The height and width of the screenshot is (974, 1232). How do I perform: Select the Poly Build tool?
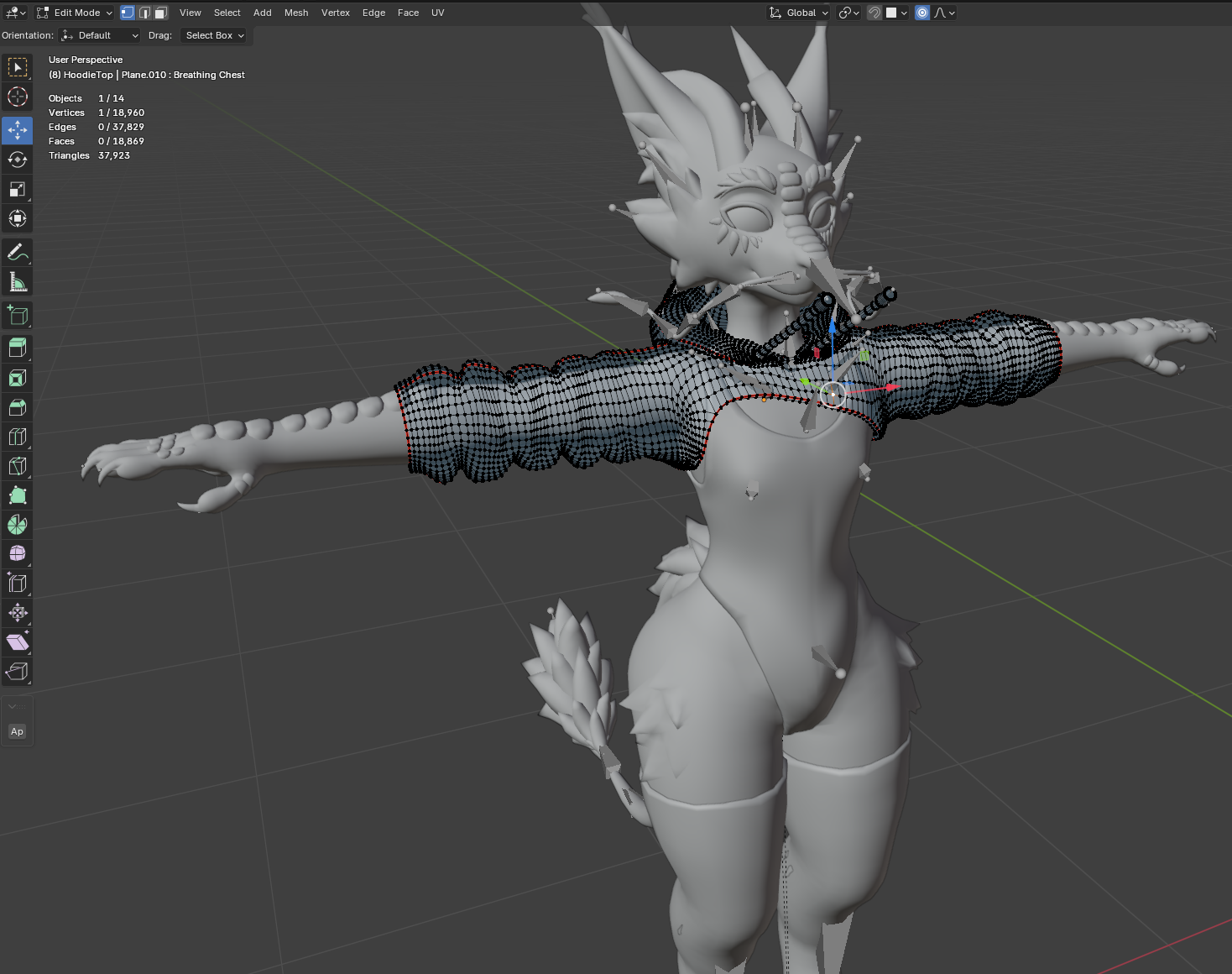(18, 495)
